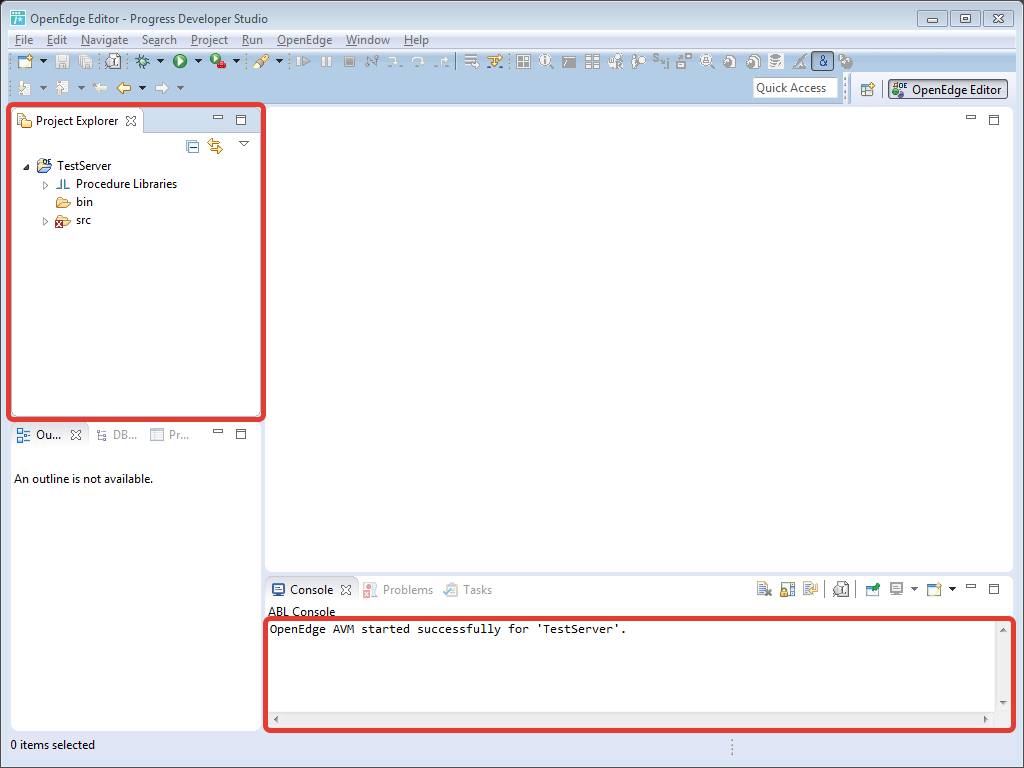Expand the src folder node
The height and width of the screenshot is (768, 1024).
click(x=45, y=221)
